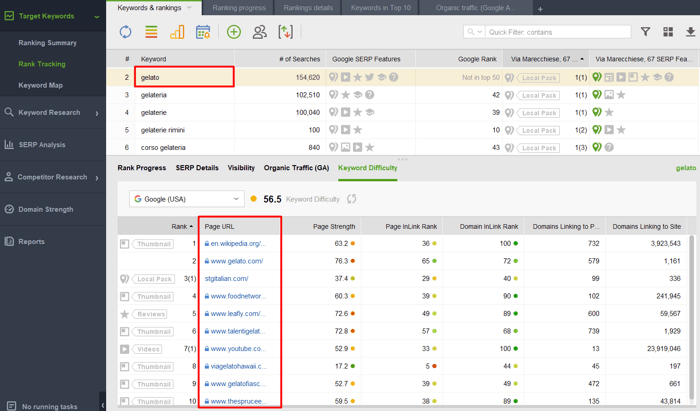700x411 pixels.
Task: Select the Keyword Difficulty sub-tab
Action: coord(367,168)
